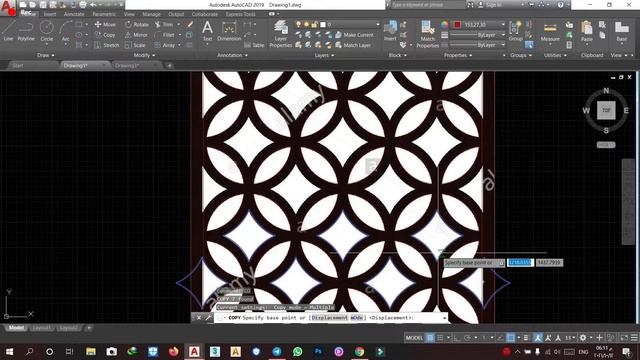
Task: Click the TOP face of ViewCube
Action: [606, 110]
